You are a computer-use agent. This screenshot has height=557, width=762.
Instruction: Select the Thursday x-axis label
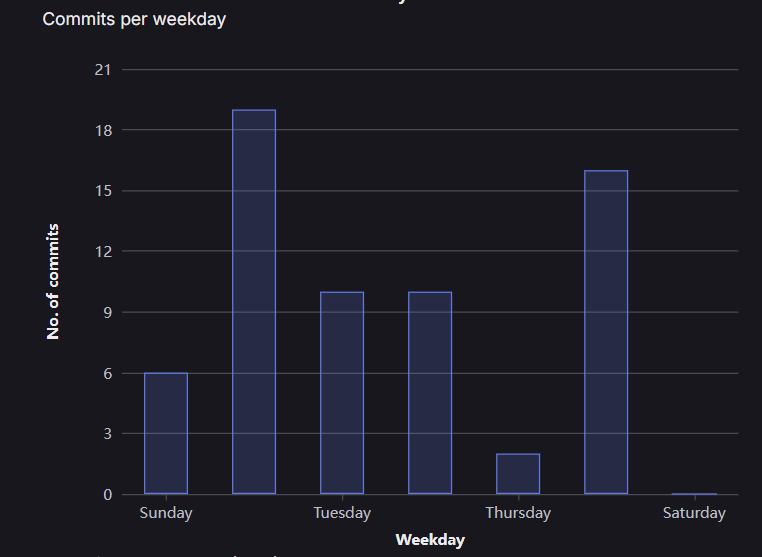pos(518,513)
